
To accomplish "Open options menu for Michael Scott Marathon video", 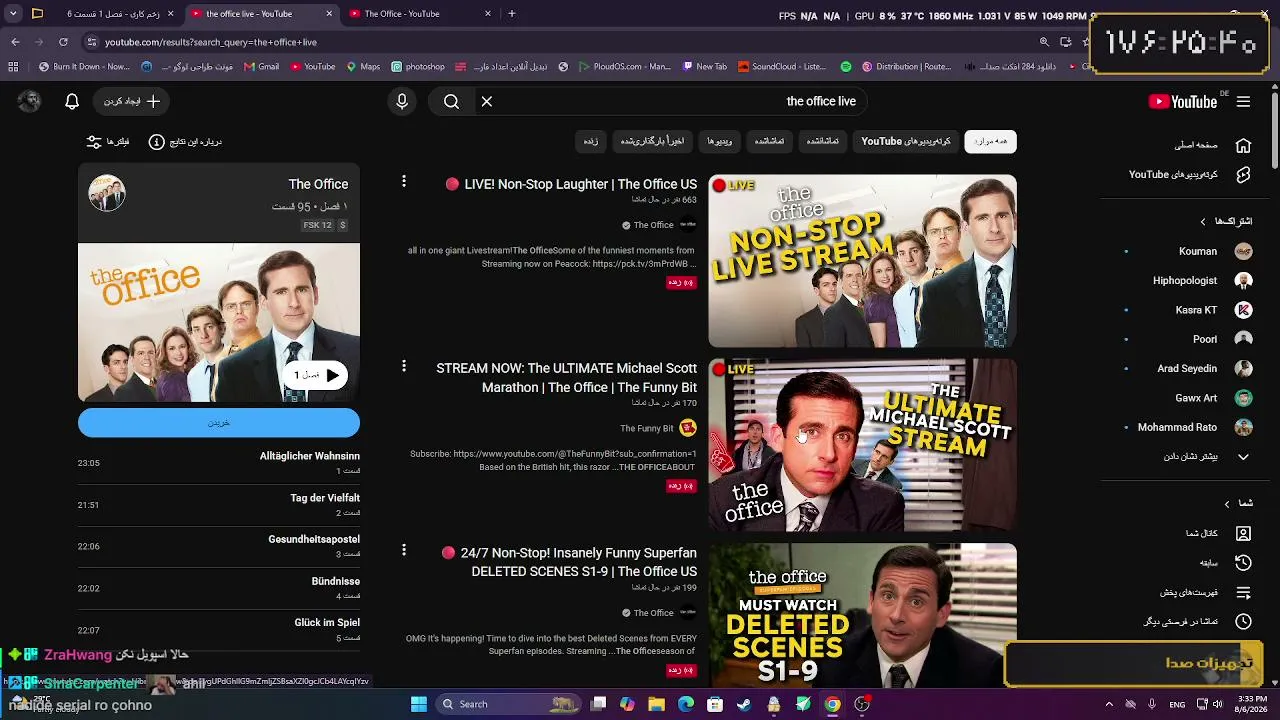I will (404, 367).
